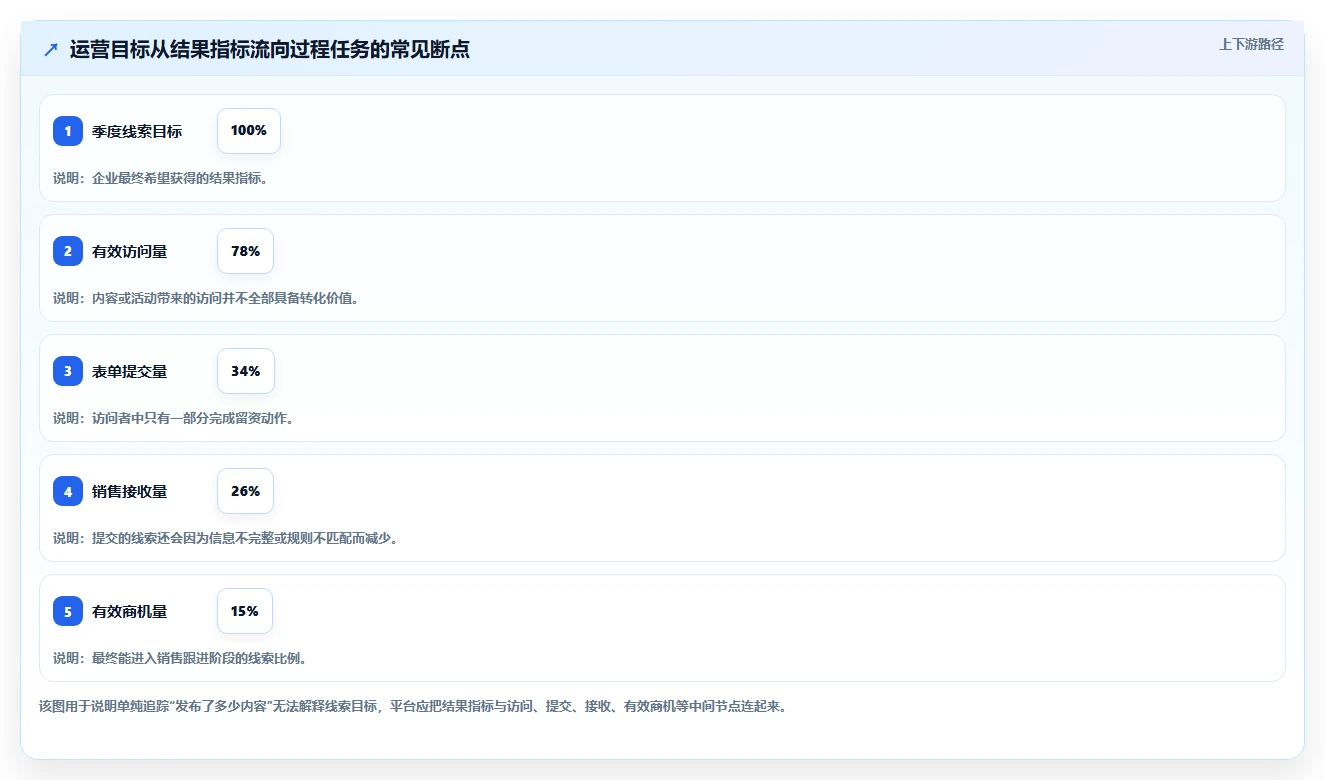Click the 34% value chip
This screenshot has width=1325, height=780.
[245, 371]
